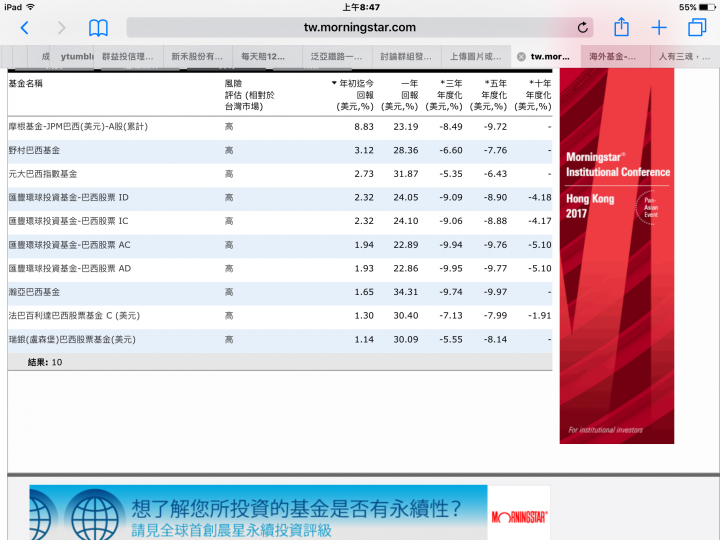Select the 31.87 one-year return value
Viewport: 720px width, 540px height.
[405, 174]
